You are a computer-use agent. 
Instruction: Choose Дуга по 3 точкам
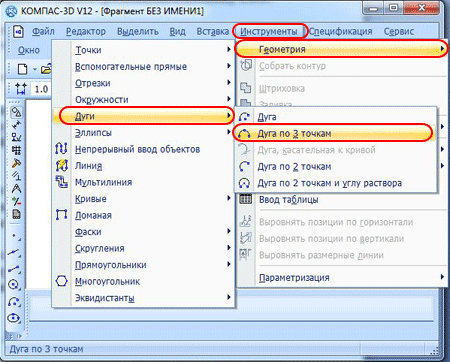tap(336, 133)
